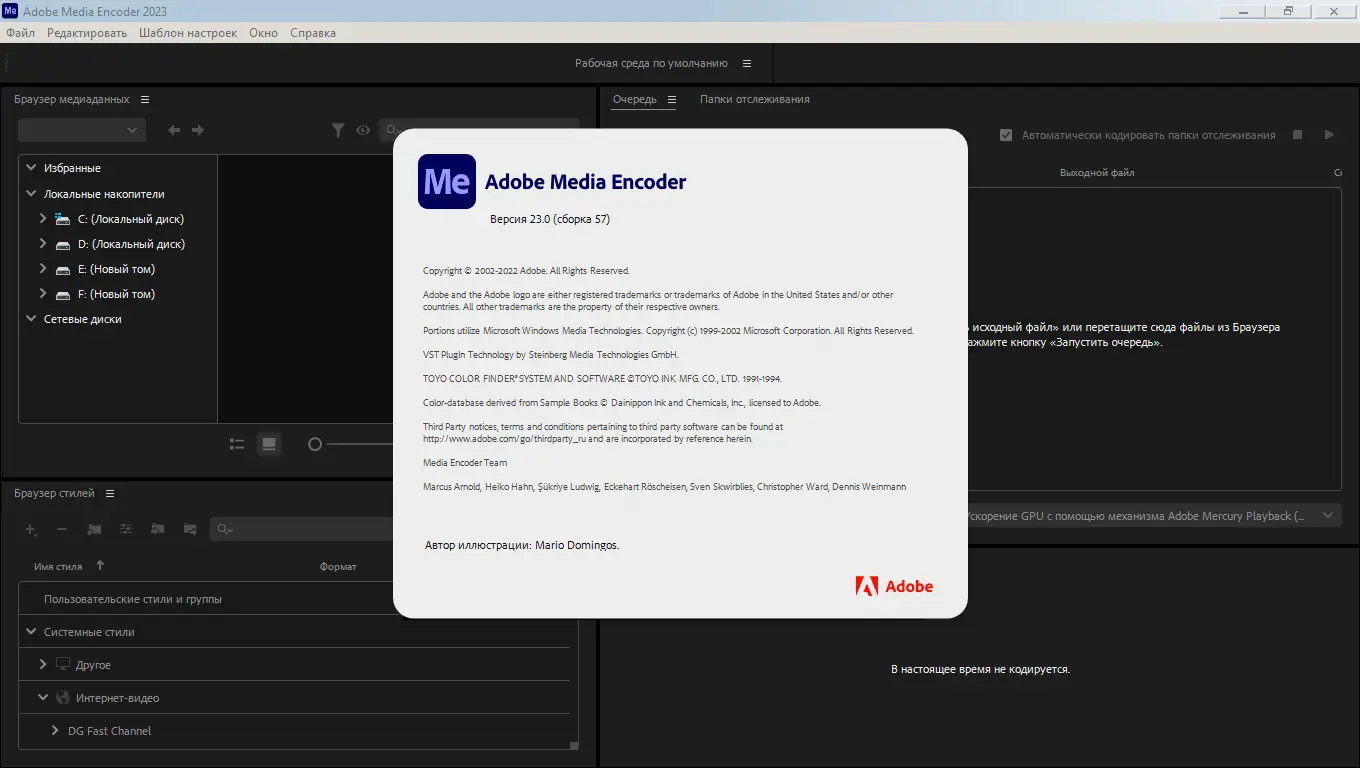This screenshot has height=768, width=1360.
Task: Open the workspace menu icon beside Рабочая среда
Action: [x=747, y=63]
